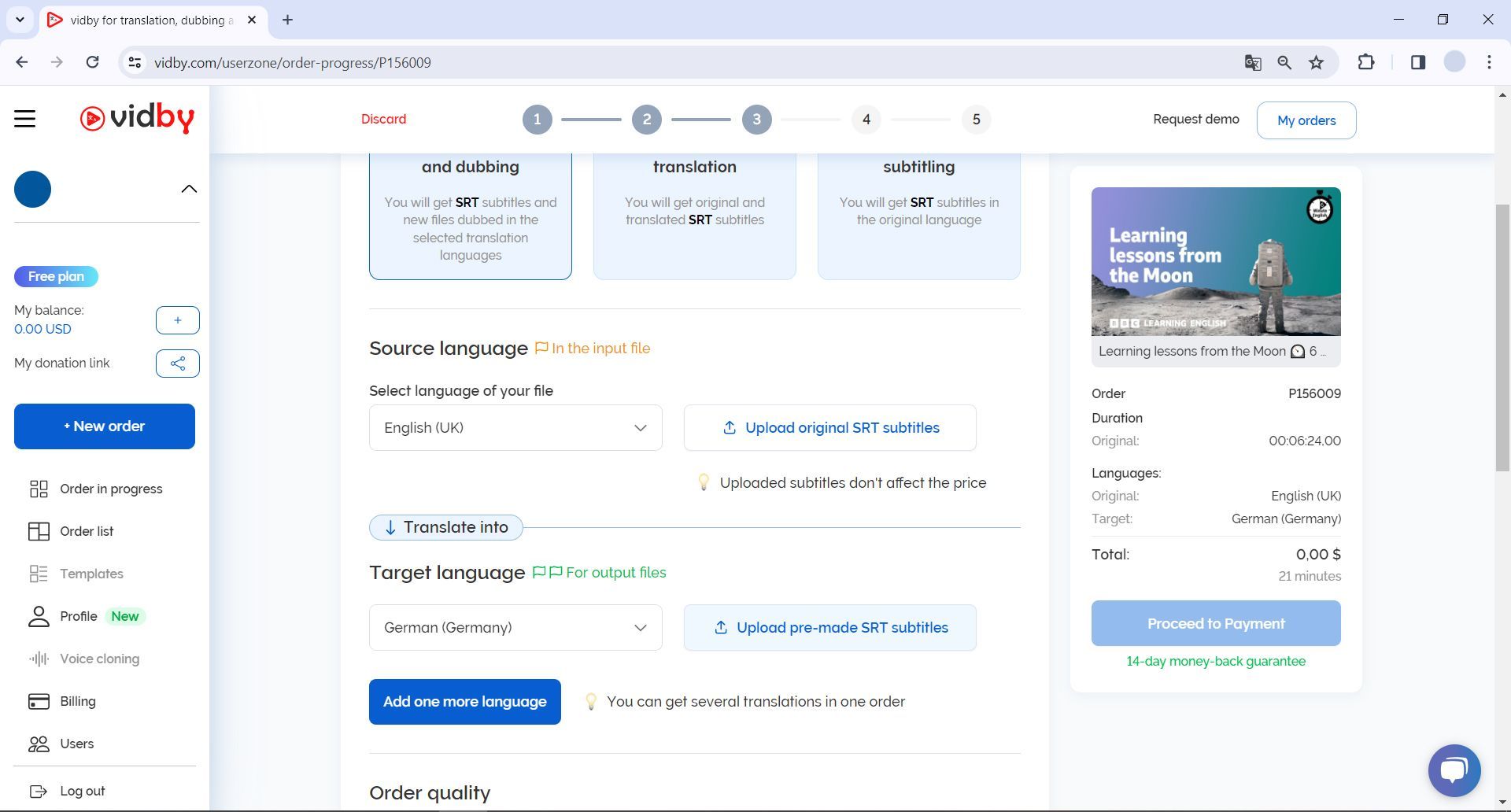Open the Voice cloning section
Viewport: 1511px width, 812px height.
click(98, 659)
